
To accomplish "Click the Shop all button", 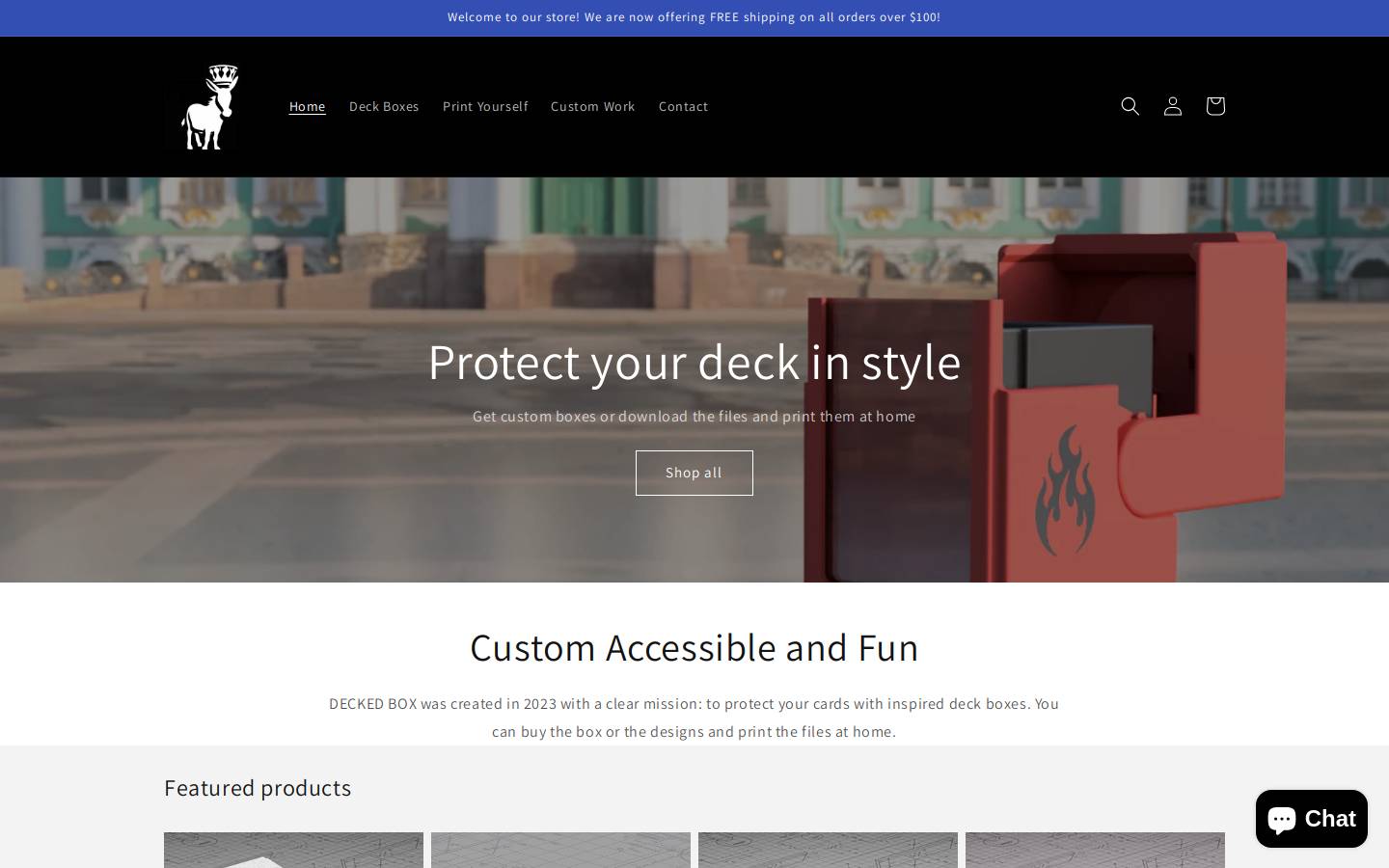I will tap(694, 473).
